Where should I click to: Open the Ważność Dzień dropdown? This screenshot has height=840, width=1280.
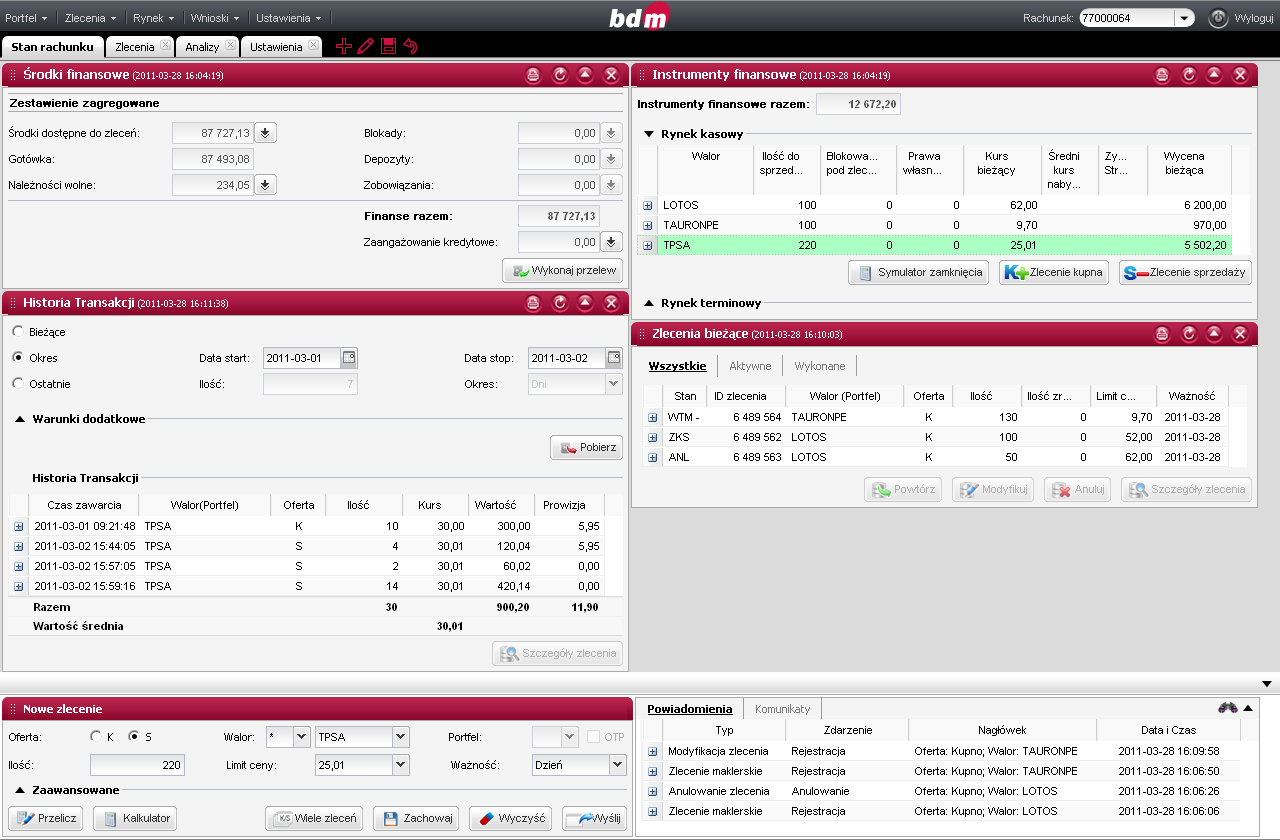point(617,765)
